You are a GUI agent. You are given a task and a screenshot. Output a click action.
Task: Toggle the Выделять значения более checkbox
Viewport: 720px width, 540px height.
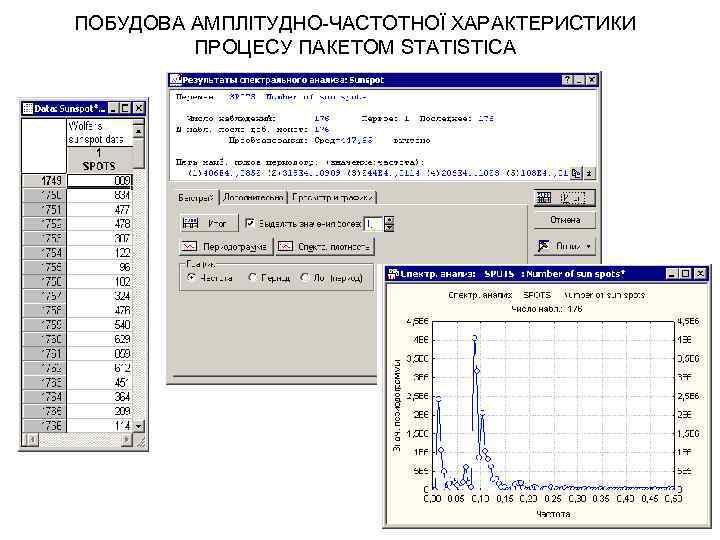click(249, 223)
